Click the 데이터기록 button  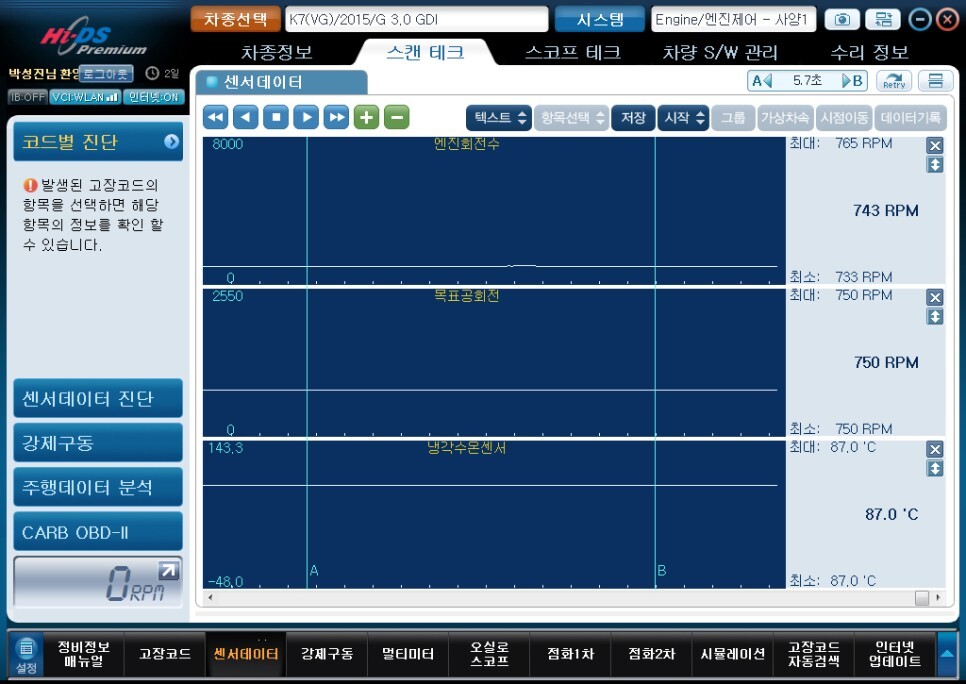911,118
